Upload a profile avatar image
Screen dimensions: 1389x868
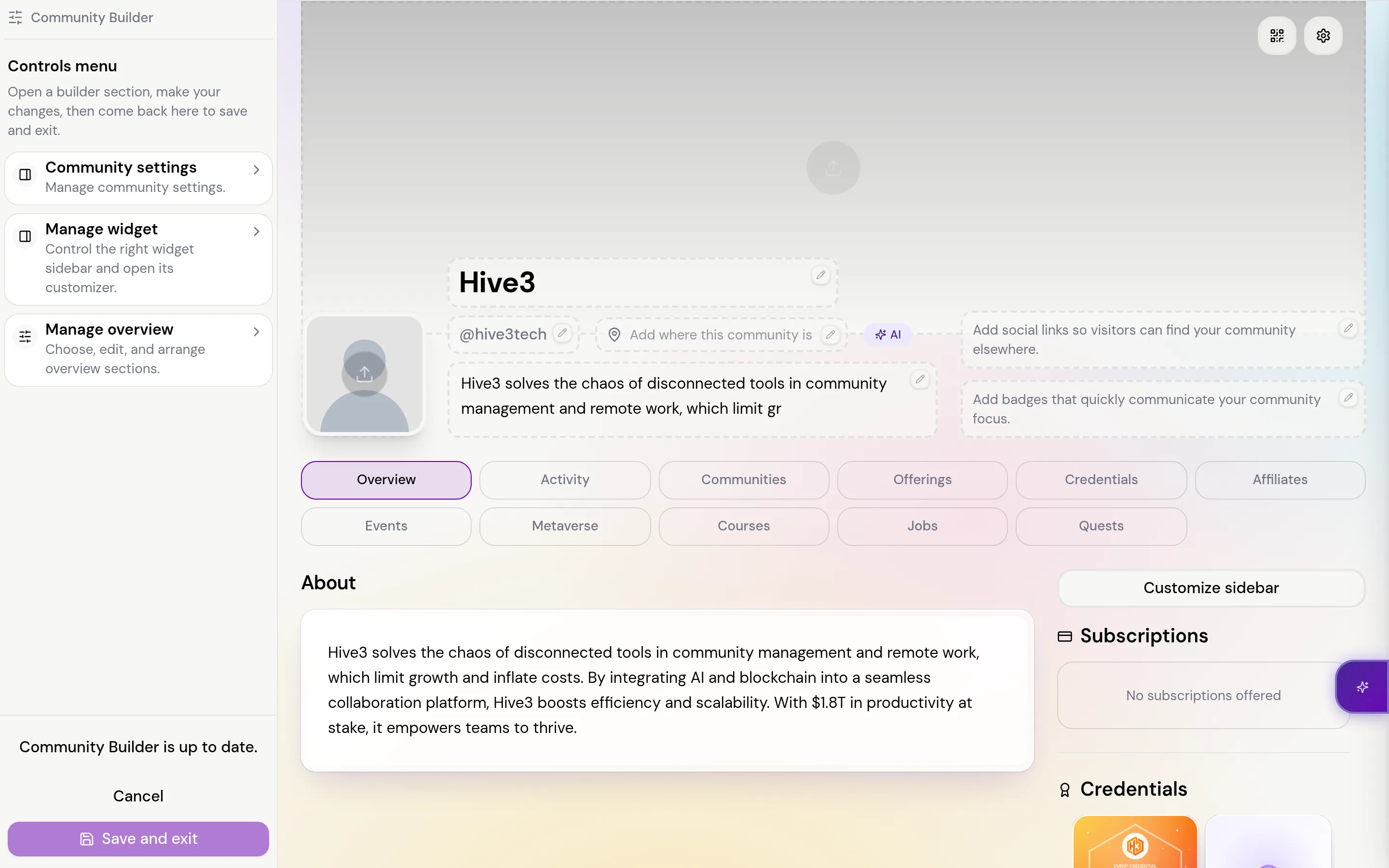pyautogui.click(x=365, y=374)
